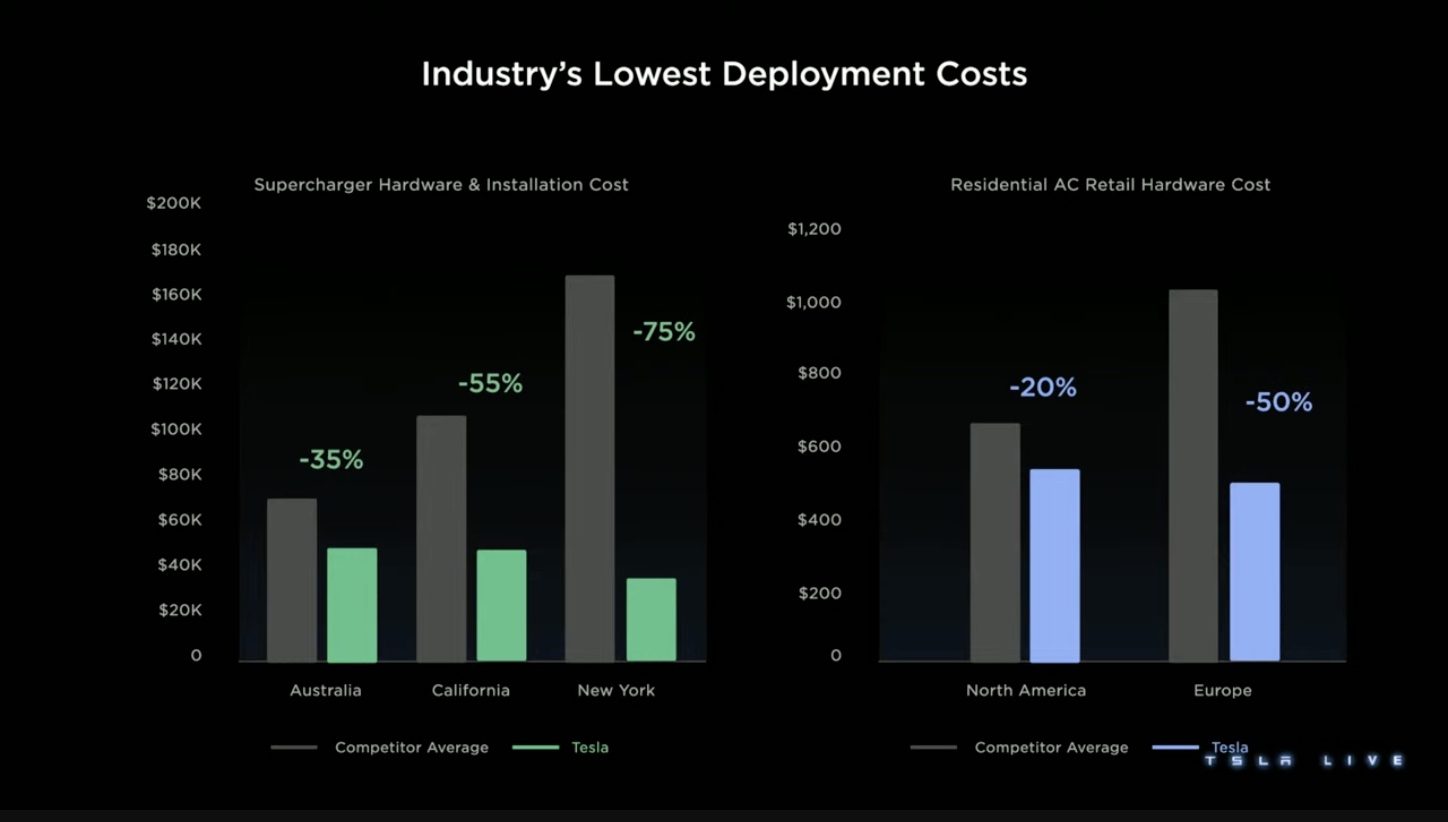
Task: Click the $20K axis label
Action: 180,610
